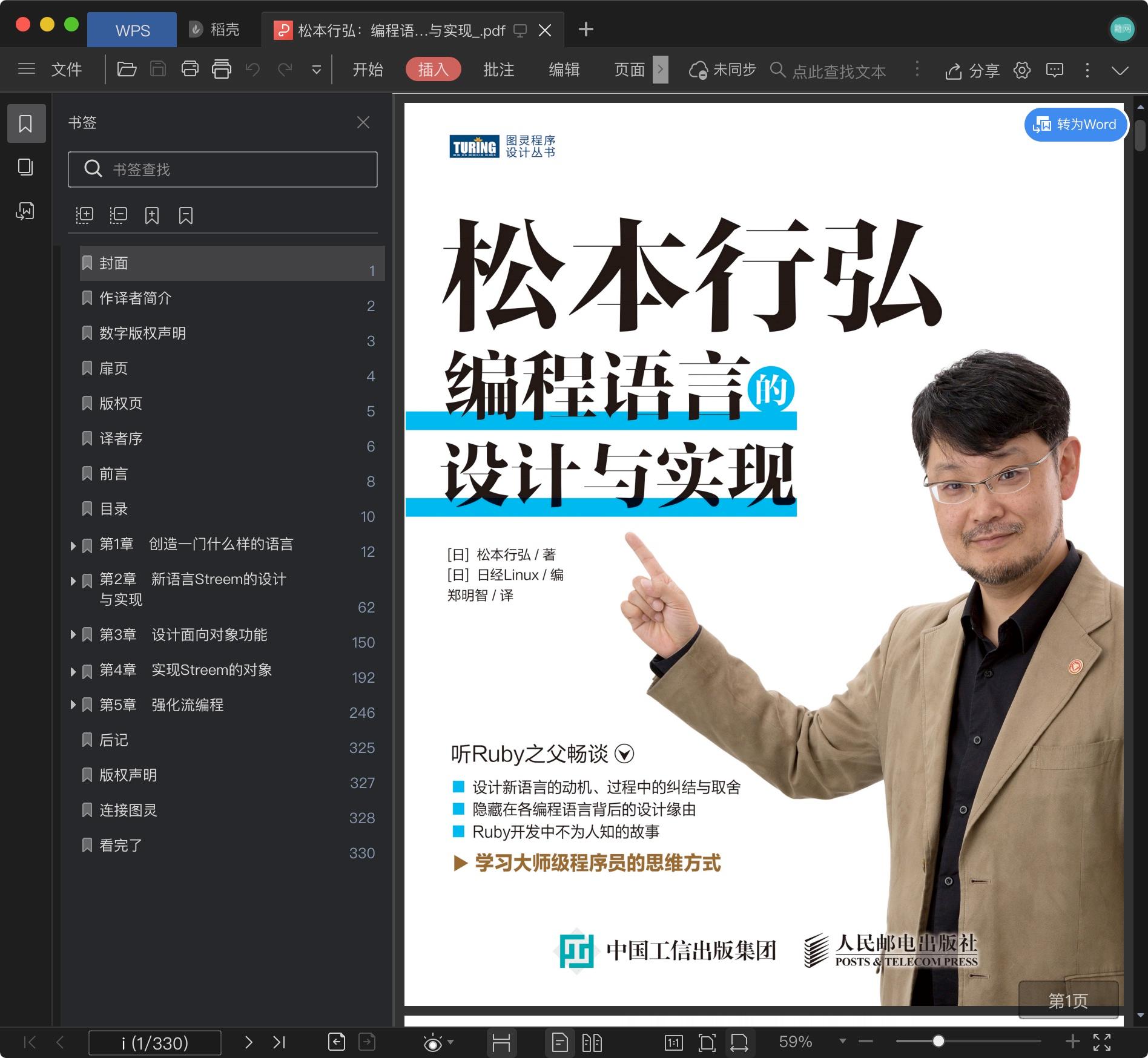Open the 59% zoom dropdown

[x=842, y=1041]
